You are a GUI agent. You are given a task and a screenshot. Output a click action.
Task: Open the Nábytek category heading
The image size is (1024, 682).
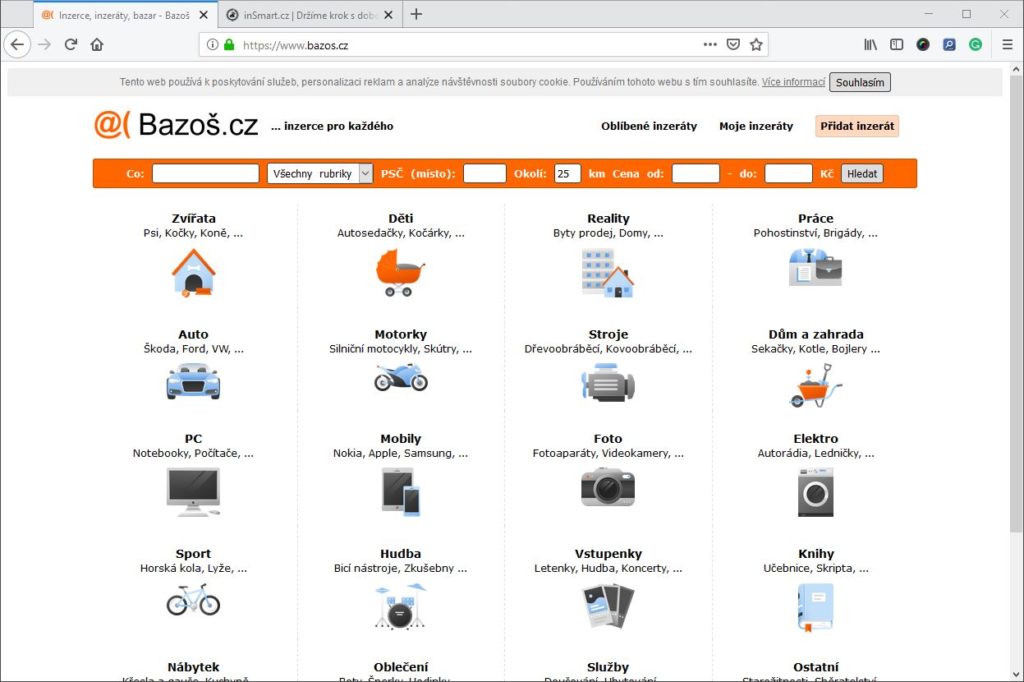point(193,667)
